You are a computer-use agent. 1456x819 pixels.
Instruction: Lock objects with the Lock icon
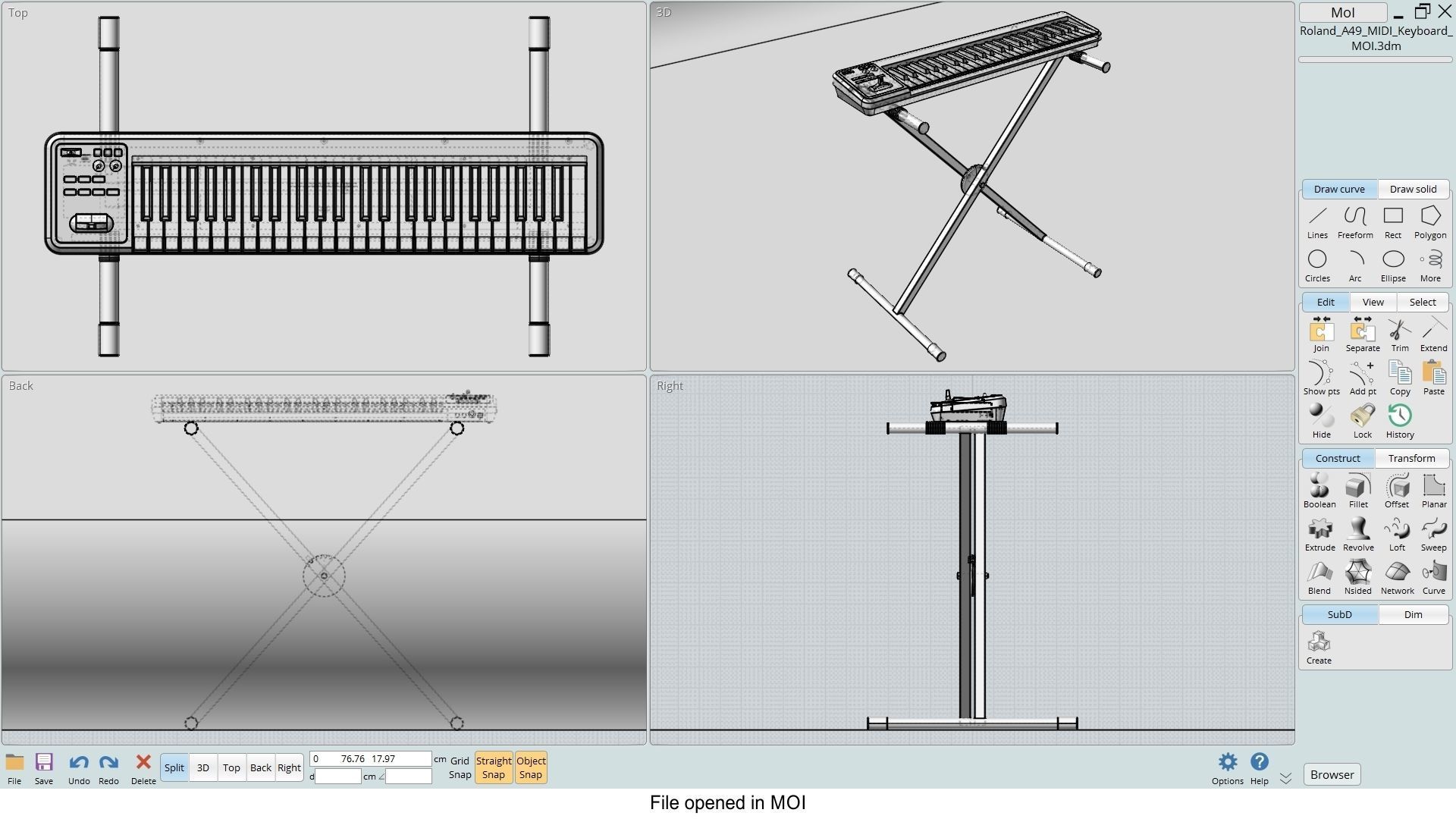[x=1363, y=422]
